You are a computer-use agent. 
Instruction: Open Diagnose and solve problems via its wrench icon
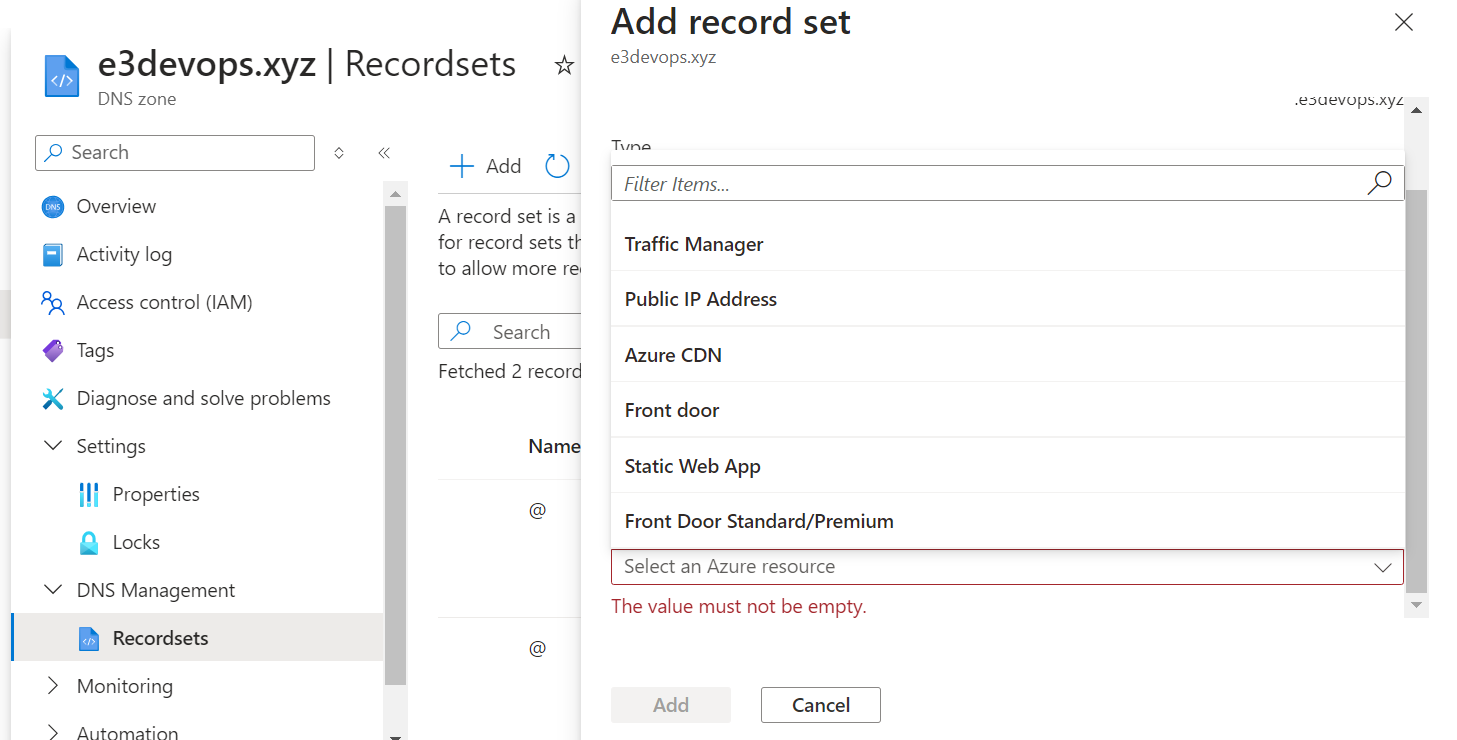53,398
